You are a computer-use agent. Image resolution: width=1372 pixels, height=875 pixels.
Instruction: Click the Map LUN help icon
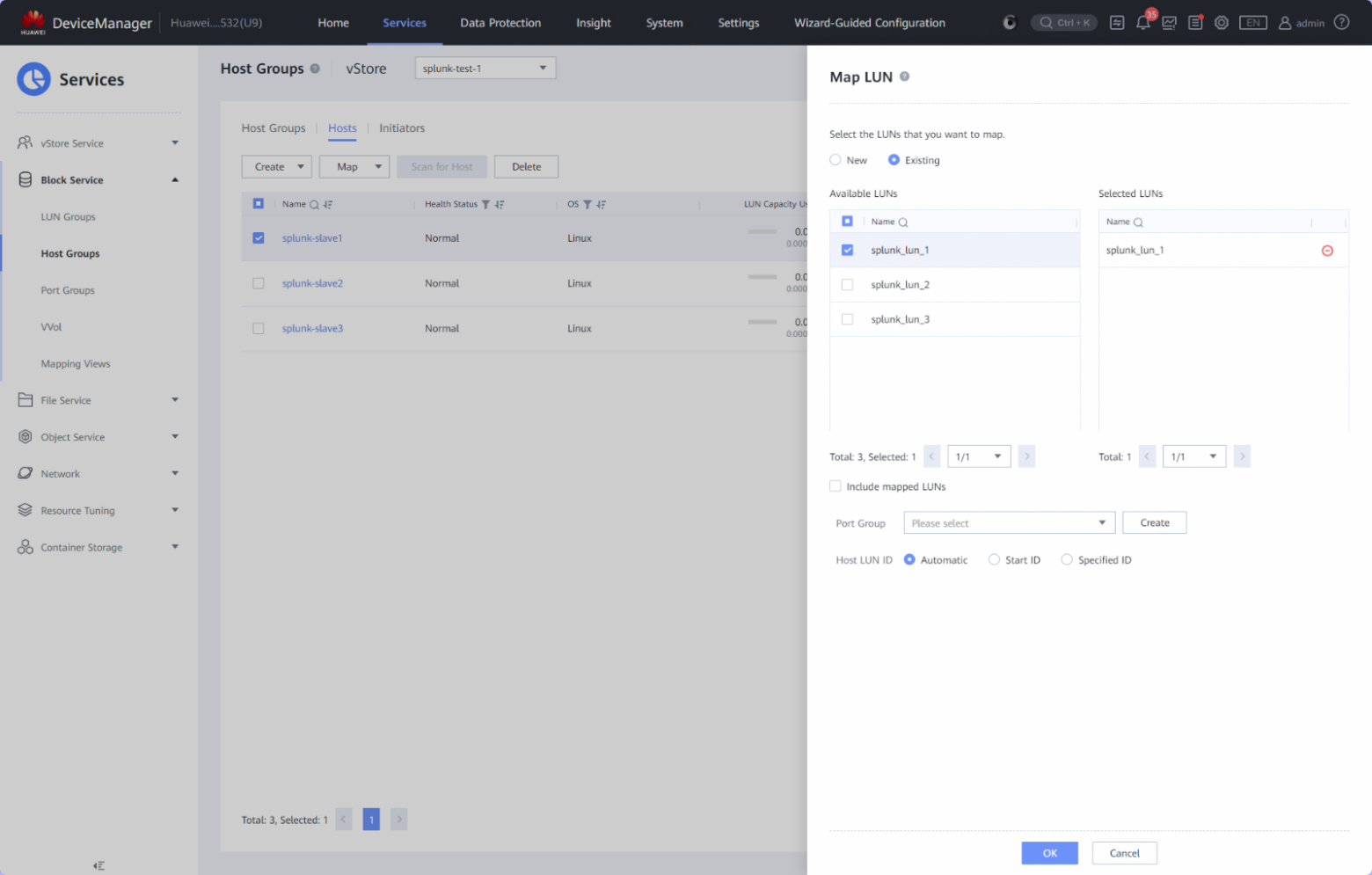point(904,77)
